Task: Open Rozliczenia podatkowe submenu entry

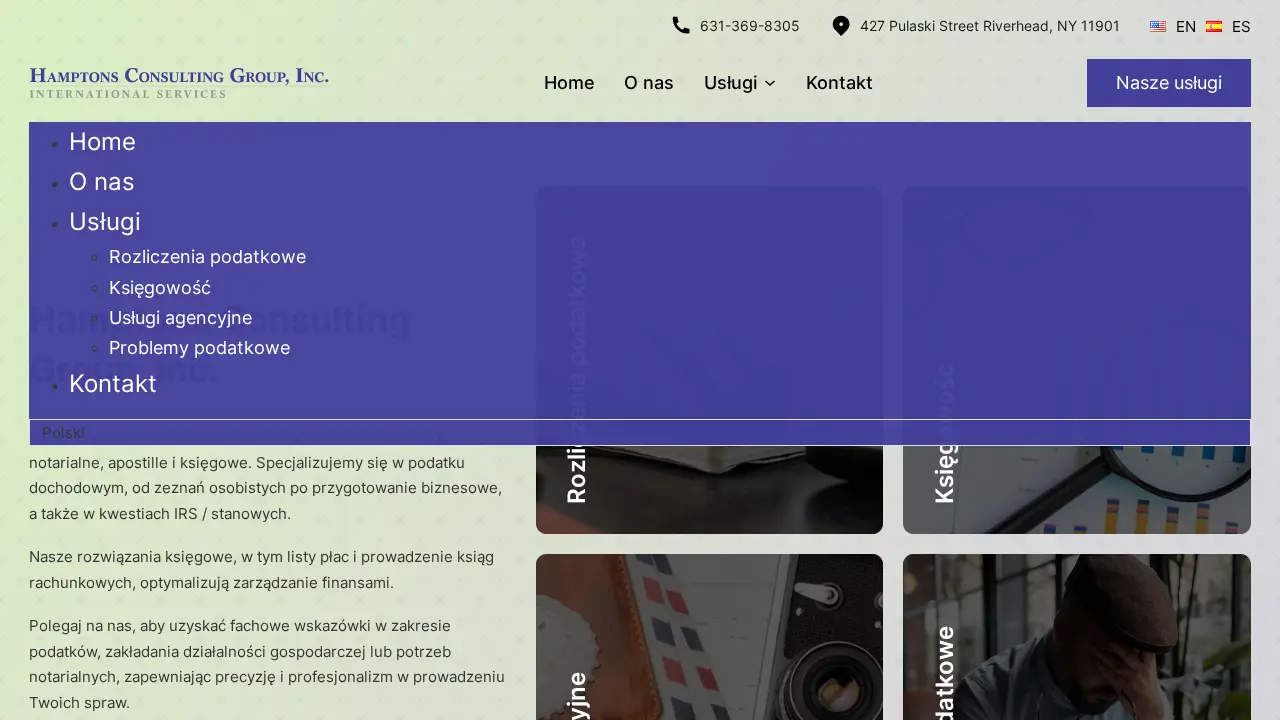Action: (x=207, y=257)
